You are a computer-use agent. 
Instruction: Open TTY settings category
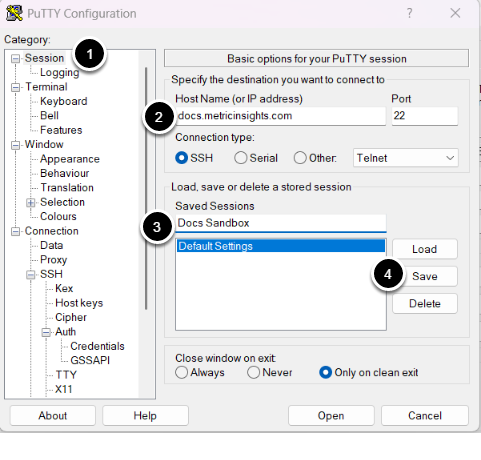coord(66,375)
